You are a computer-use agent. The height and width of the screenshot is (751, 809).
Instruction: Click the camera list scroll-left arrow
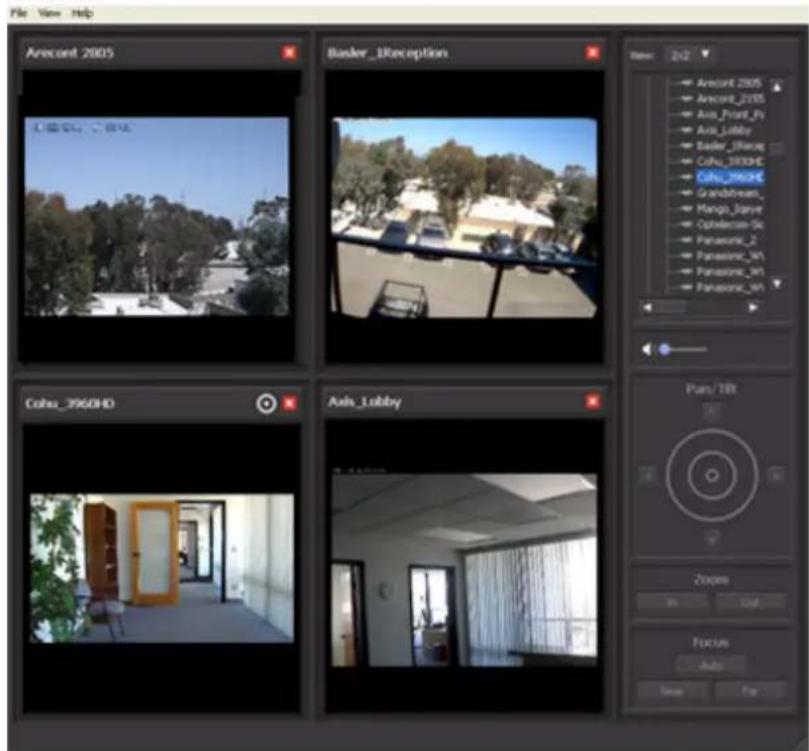pyautogui.click(x=647, y=307)
